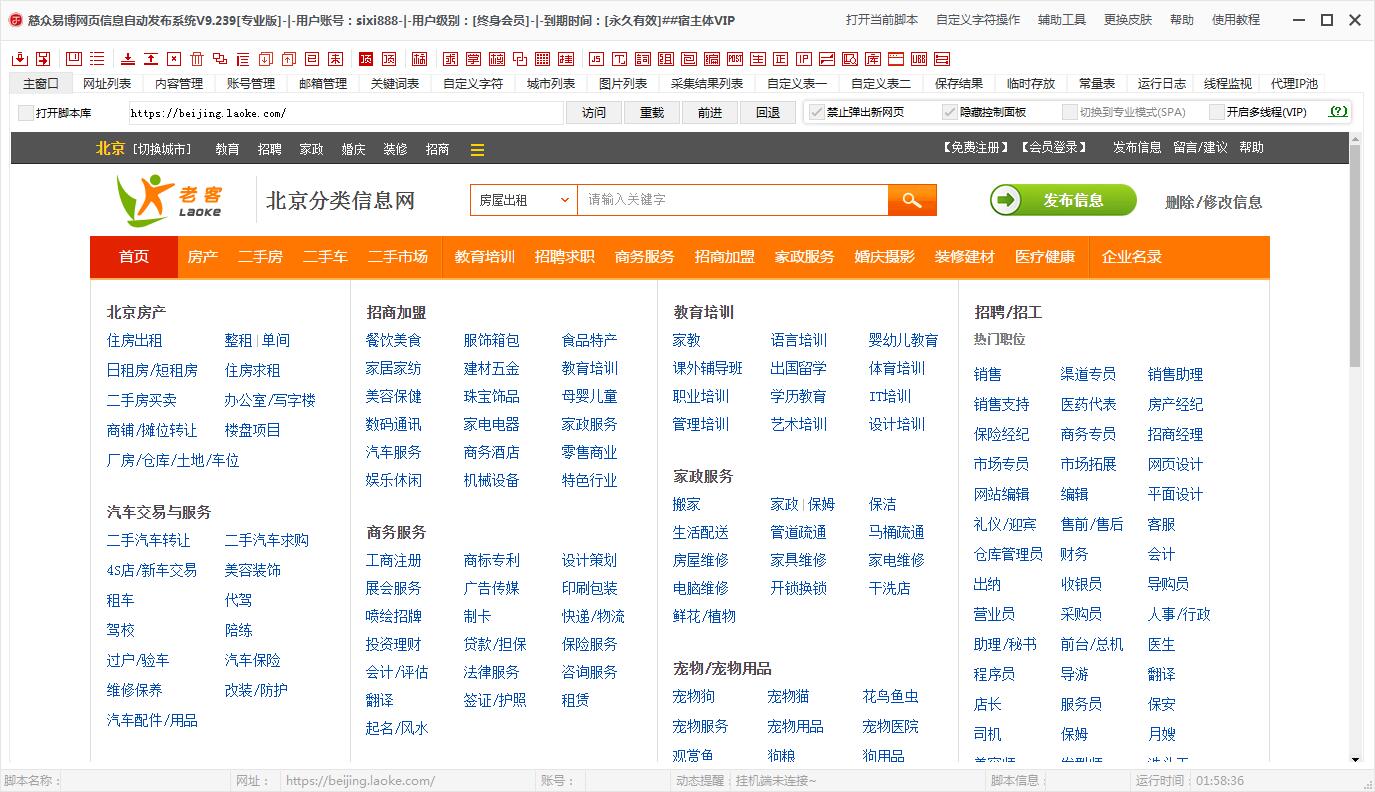Image resolution: width=1375 pixels, height=792 pixels.
Task: Click the 末 toolbar icon
Action: (x=335, y=59)
